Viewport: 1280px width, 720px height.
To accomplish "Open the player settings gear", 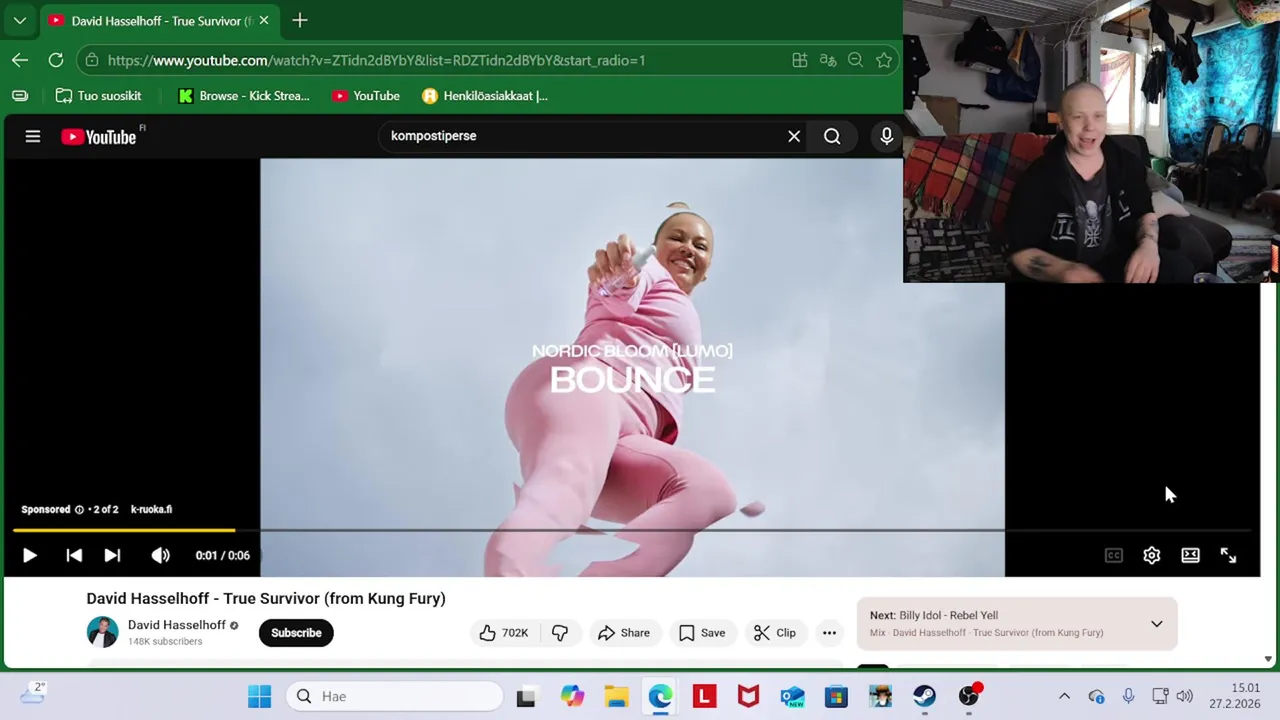I will pyautogui.click(x=1151, y=555).
